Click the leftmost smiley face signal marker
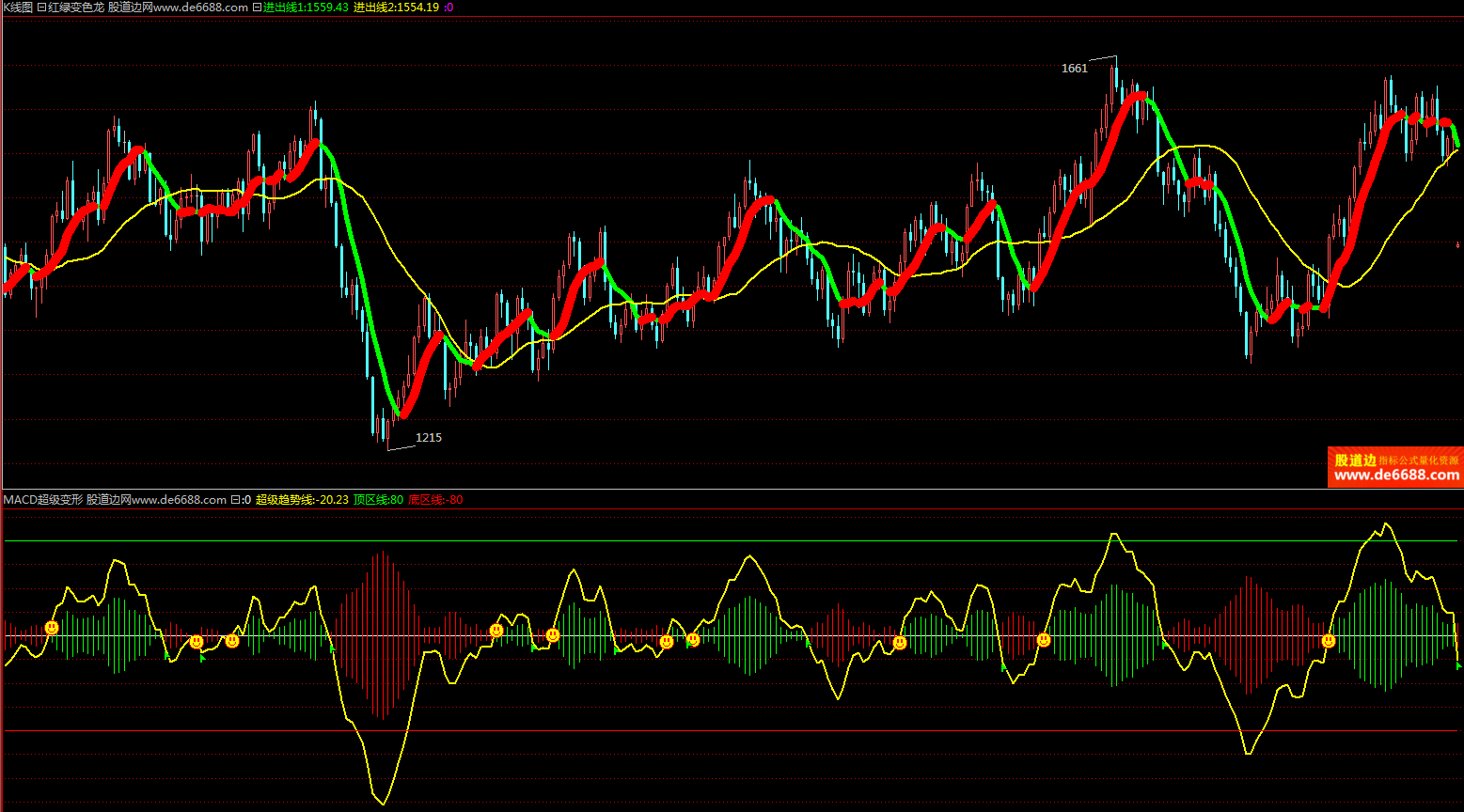The width and height of the screenshot is (1464, 812). click(52, 627)
